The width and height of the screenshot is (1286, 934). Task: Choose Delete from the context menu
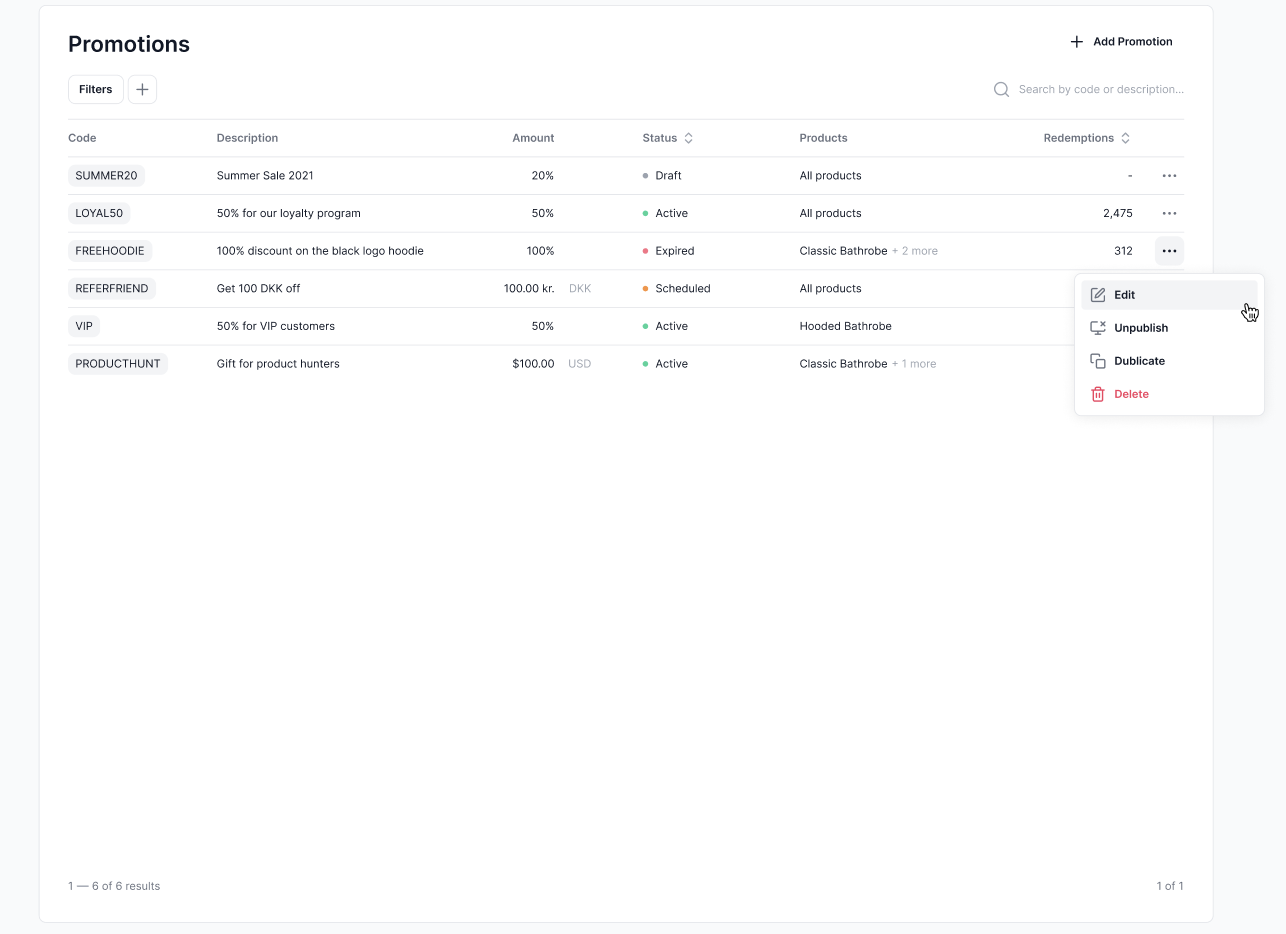(x=1169, y=394)
